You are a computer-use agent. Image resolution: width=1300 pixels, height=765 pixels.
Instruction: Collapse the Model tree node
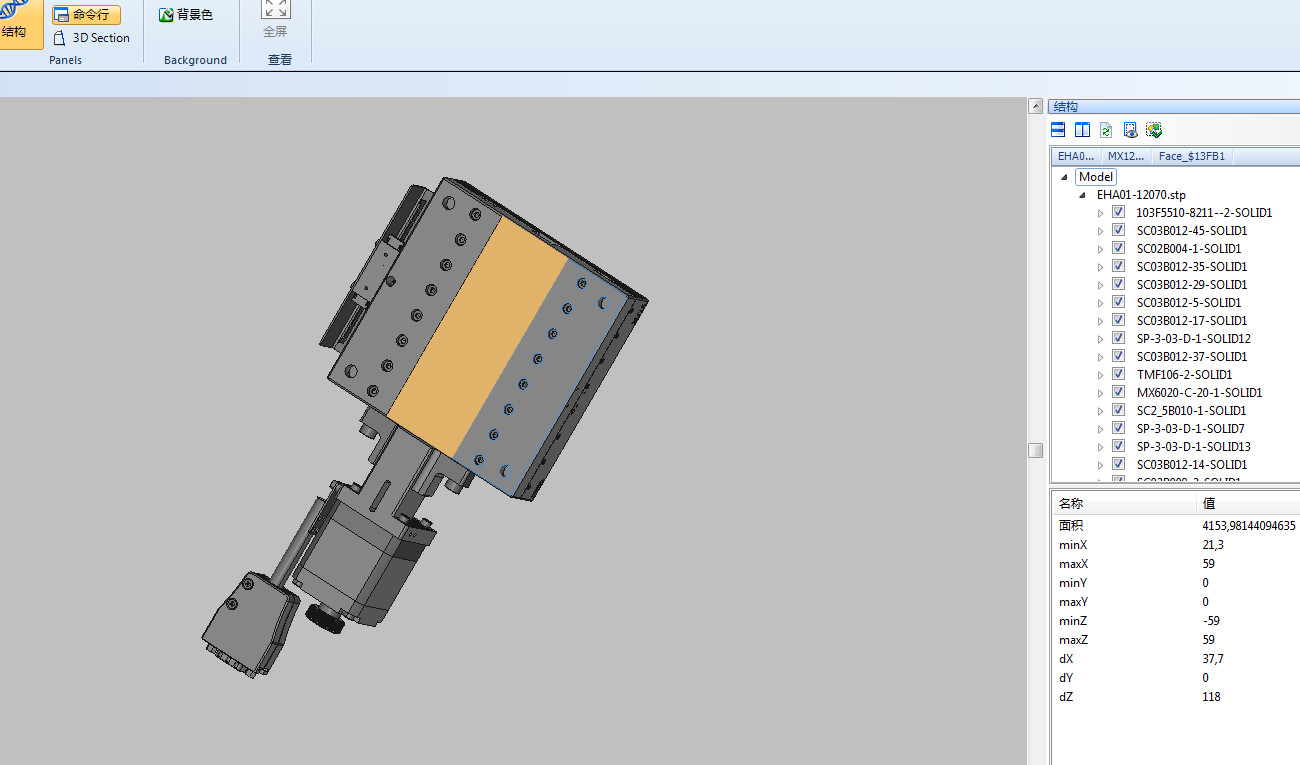(x=1063, y=177)
